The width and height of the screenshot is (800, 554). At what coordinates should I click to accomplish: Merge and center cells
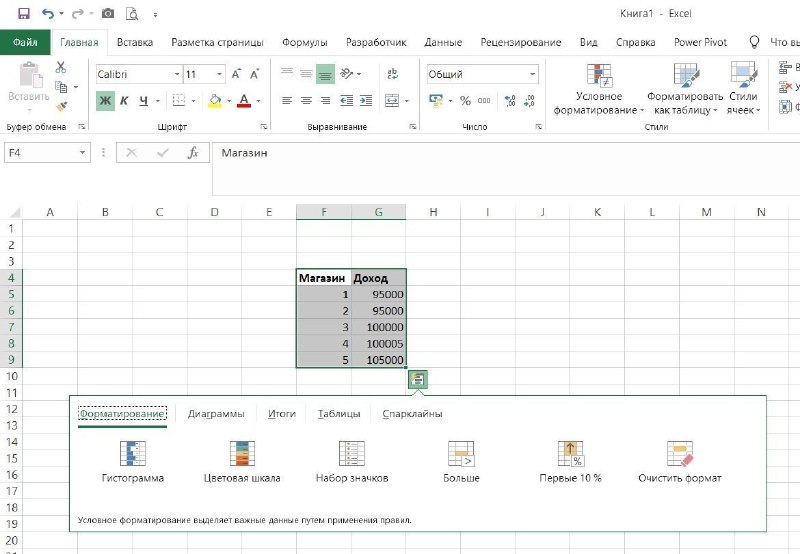tap(392, 101)
